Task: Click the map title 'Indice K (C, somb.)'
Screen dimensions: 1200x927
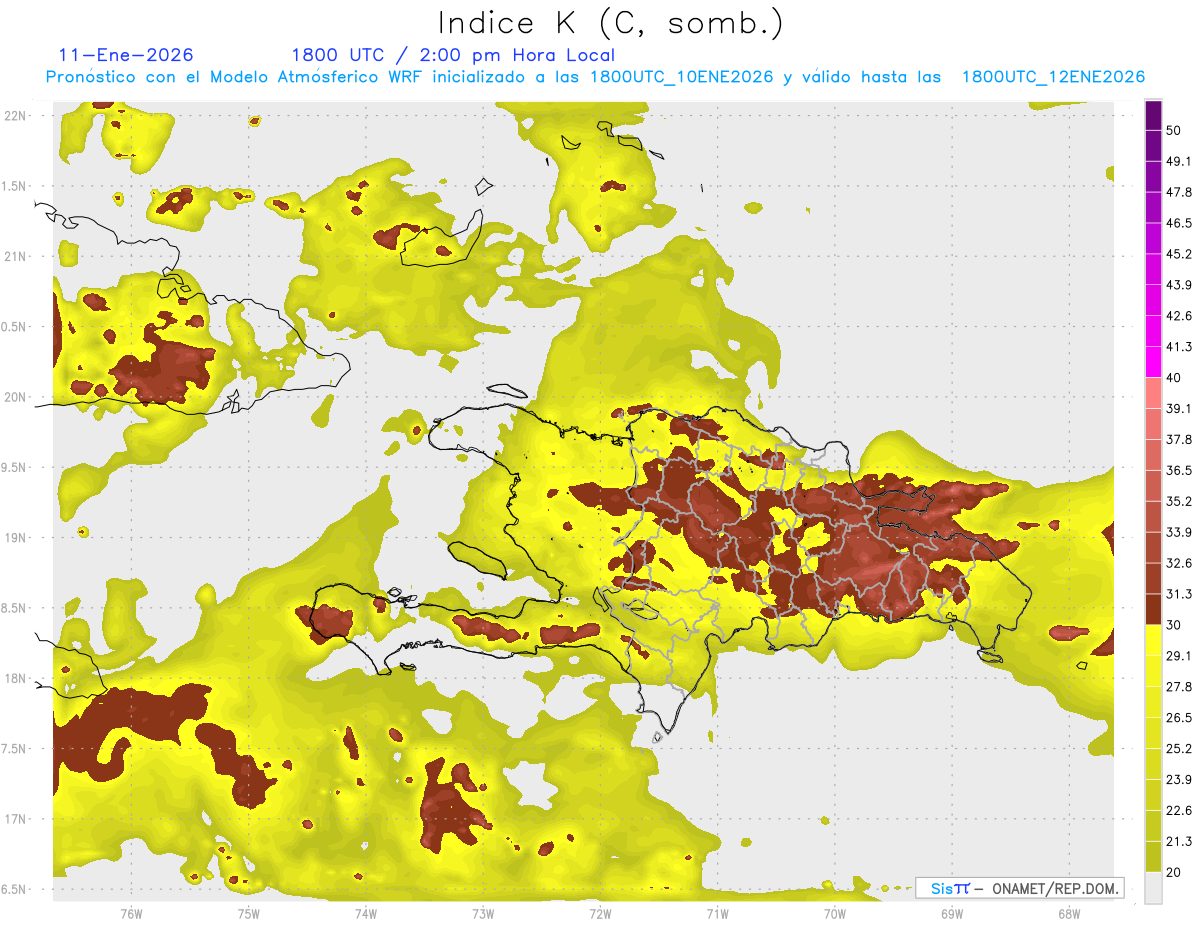Action: click(611, 24)
